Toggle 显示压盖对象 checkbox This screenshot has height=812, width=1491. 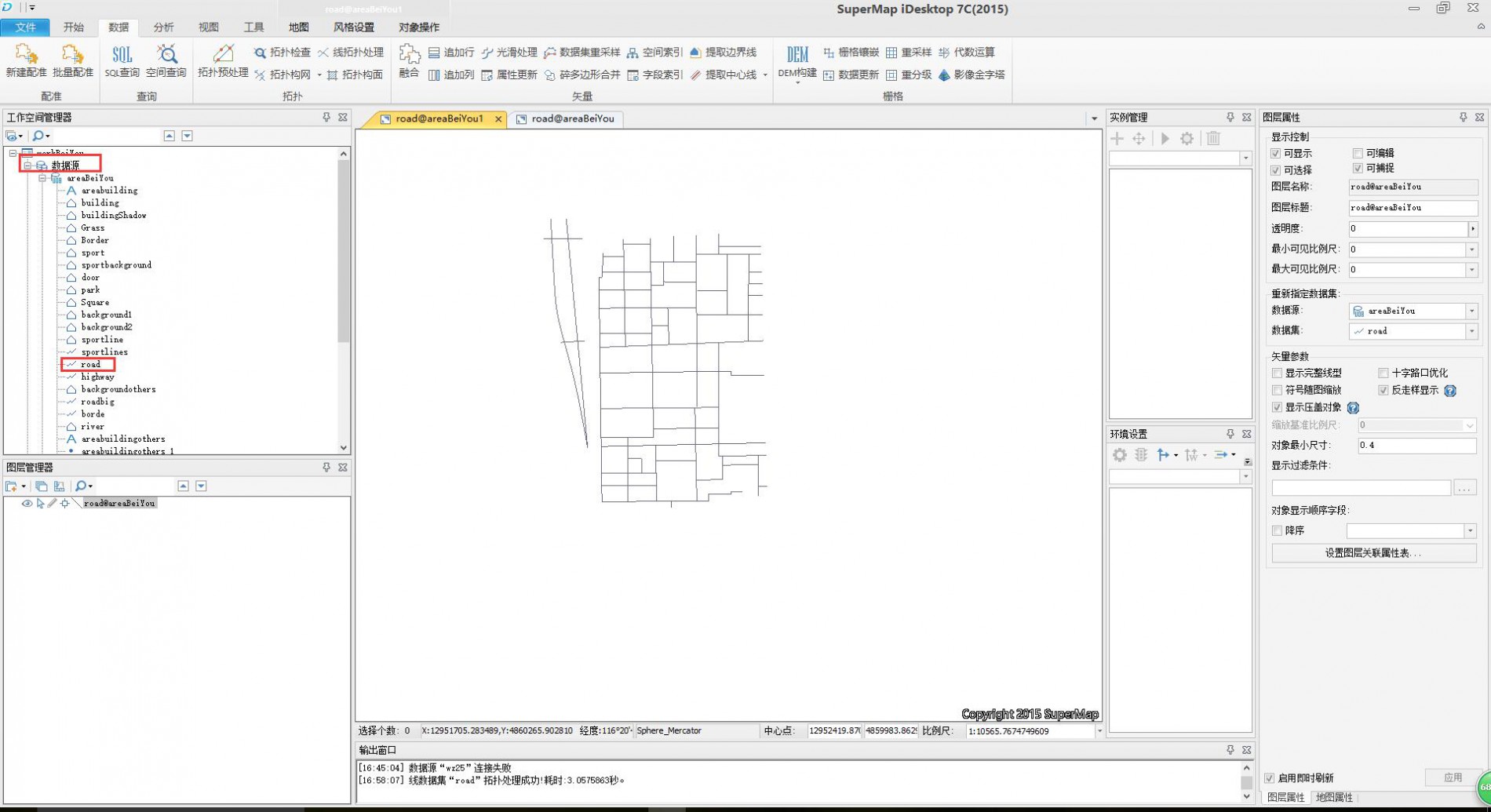[x=1278, y=408]
